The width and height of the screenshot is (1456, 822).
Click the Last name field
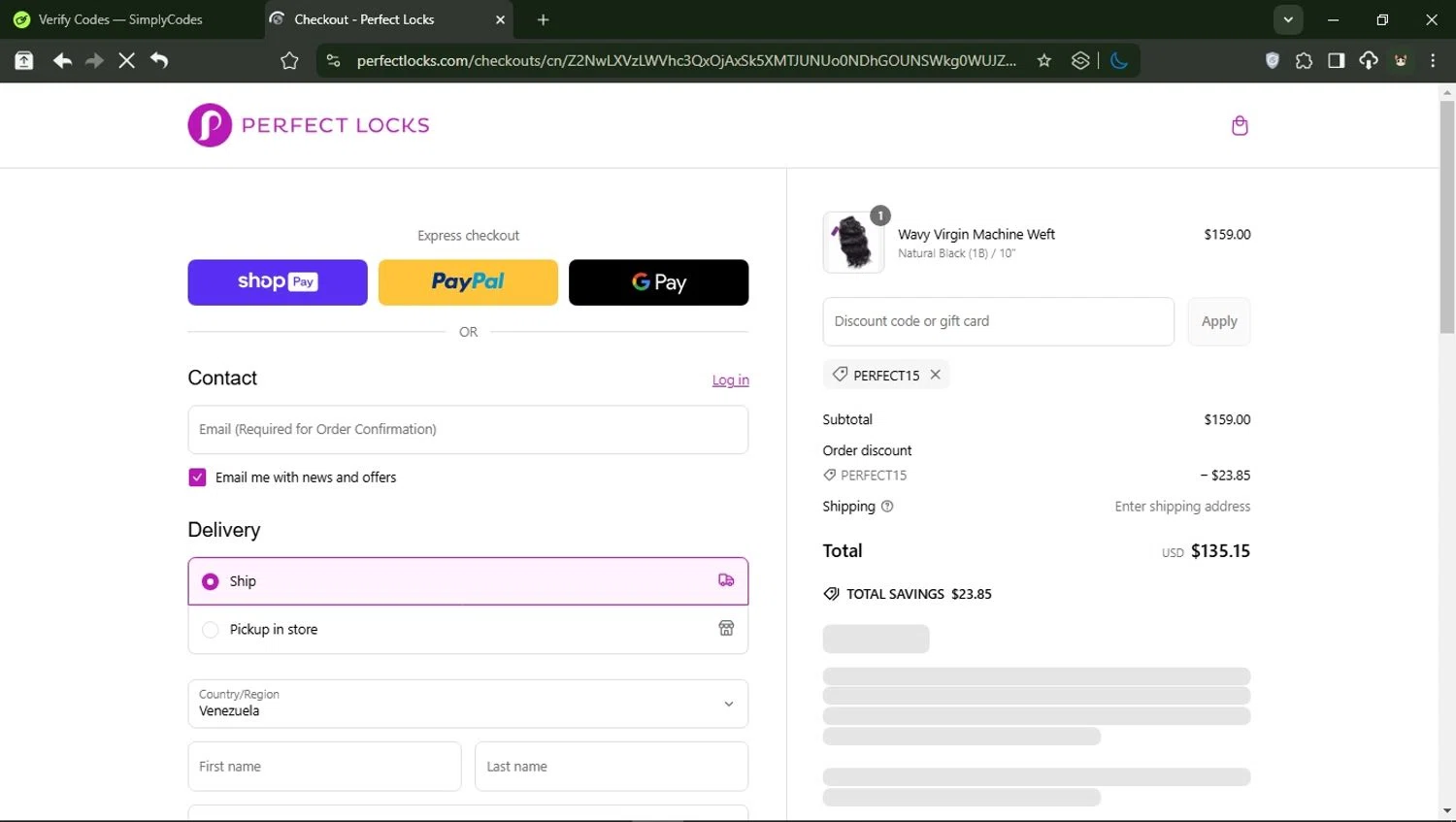[612, 767]
